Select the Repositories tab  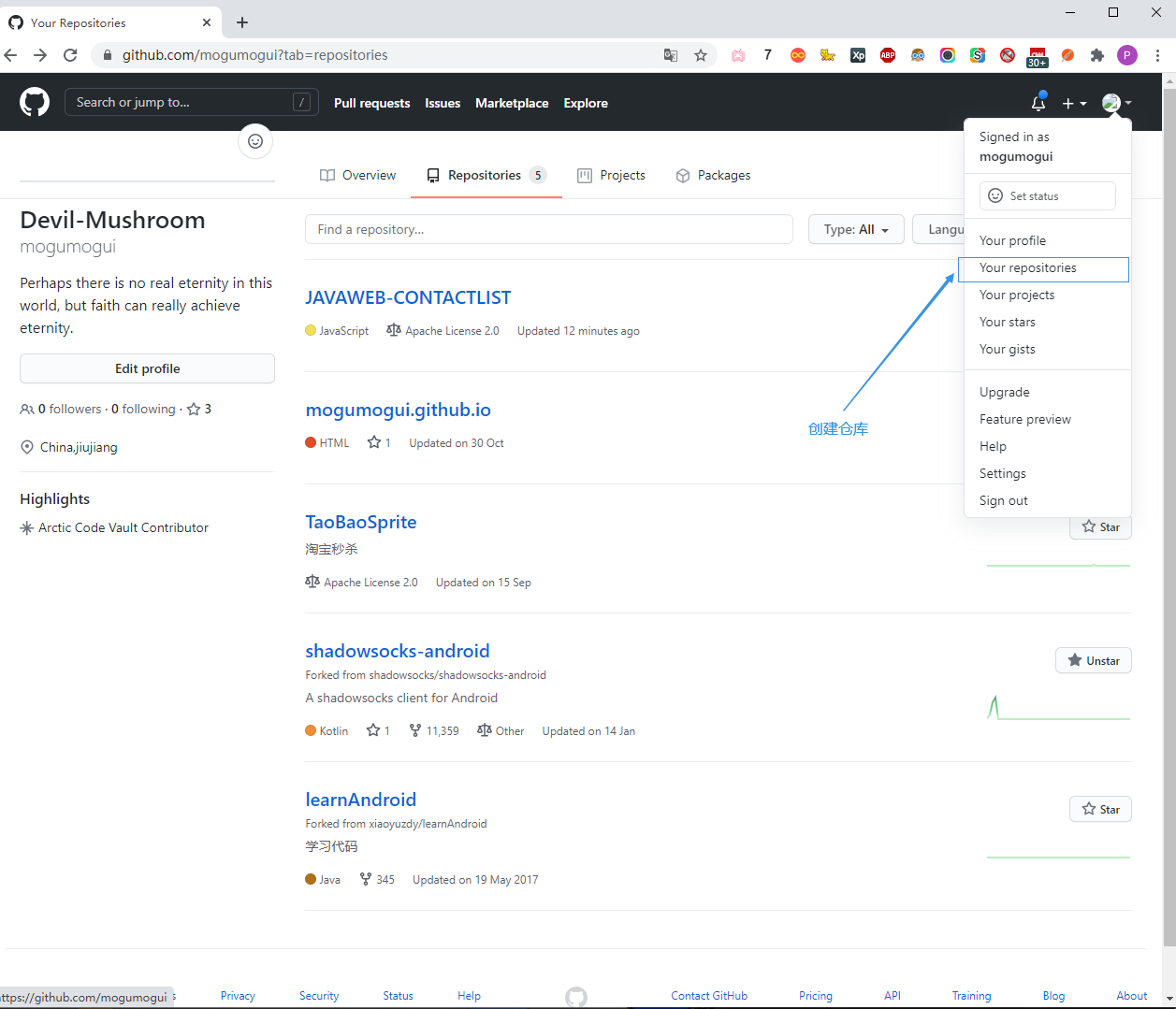click(486, 175)
